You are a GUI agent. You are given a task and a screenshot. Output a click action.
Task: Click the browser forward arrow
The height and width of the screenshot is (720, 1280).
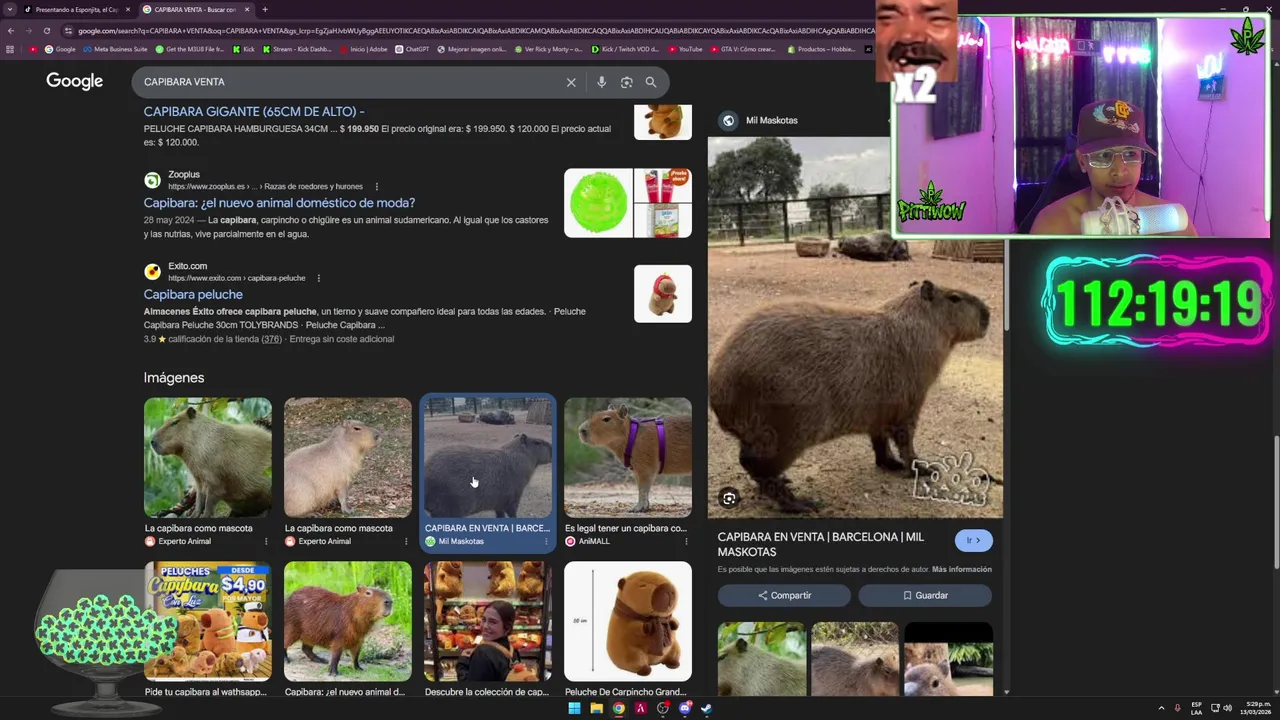click(x=28, y=31)
